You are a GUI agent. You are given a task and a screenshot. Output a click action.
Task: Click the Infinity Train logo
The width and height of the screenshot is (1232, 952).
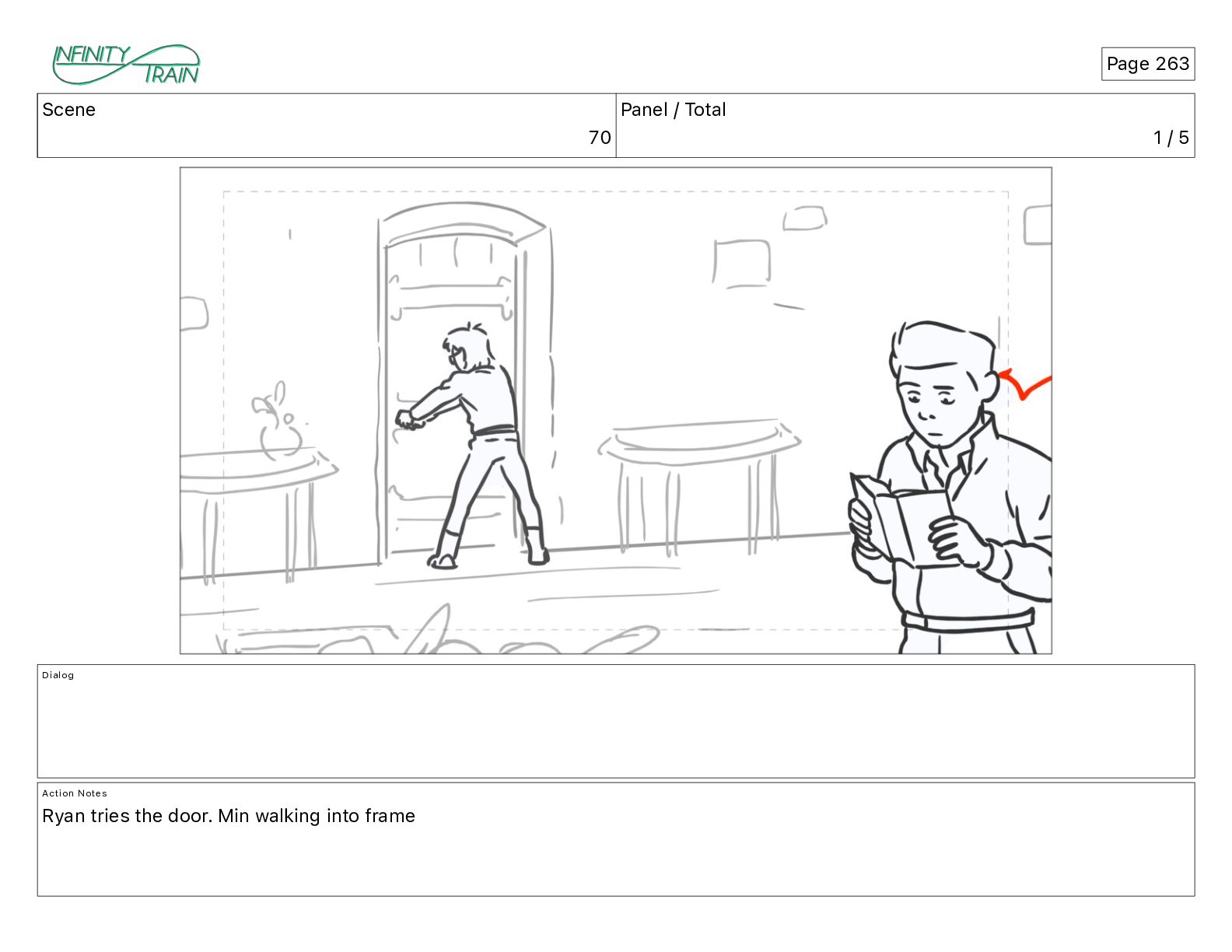pos(126,65)
